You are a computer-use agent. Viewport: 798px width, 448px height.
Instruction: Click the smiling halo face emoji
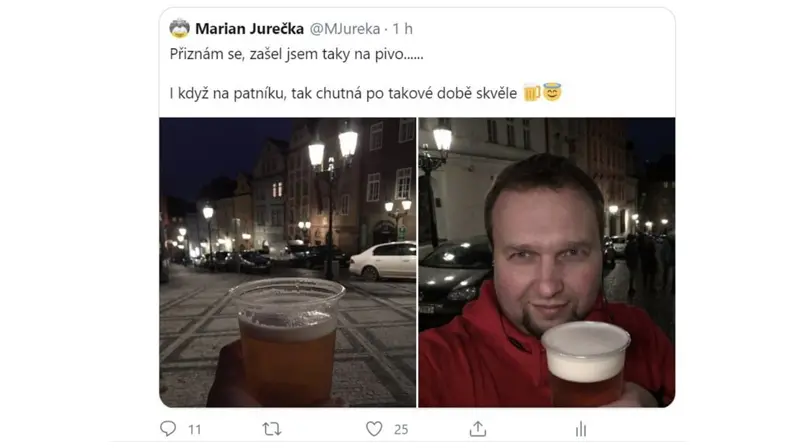click(x=552, y=92)
